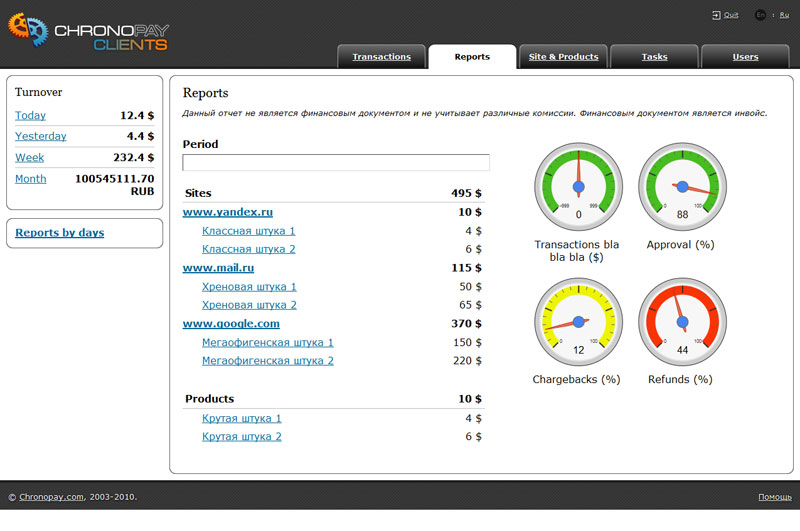Click the ChronoPay gear logo icon

pos(28,32)
